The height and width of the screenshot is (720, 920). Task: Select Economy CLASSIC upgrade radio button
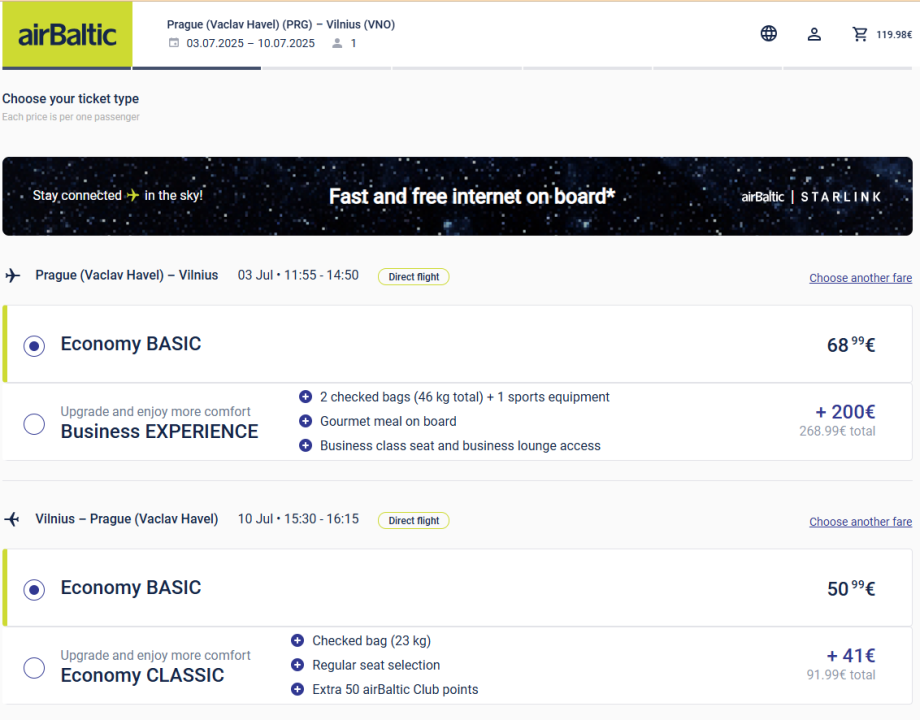[34, 668]
